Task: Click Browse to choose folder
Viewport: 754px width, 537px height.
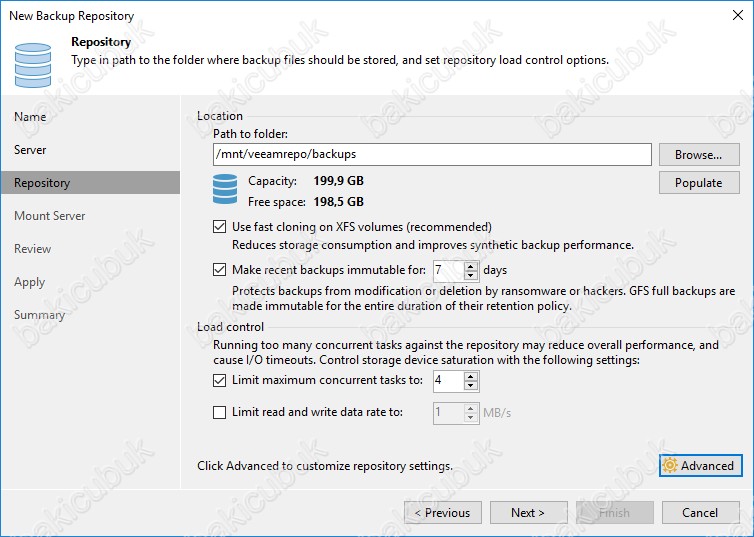Action: tap(699, 154)
